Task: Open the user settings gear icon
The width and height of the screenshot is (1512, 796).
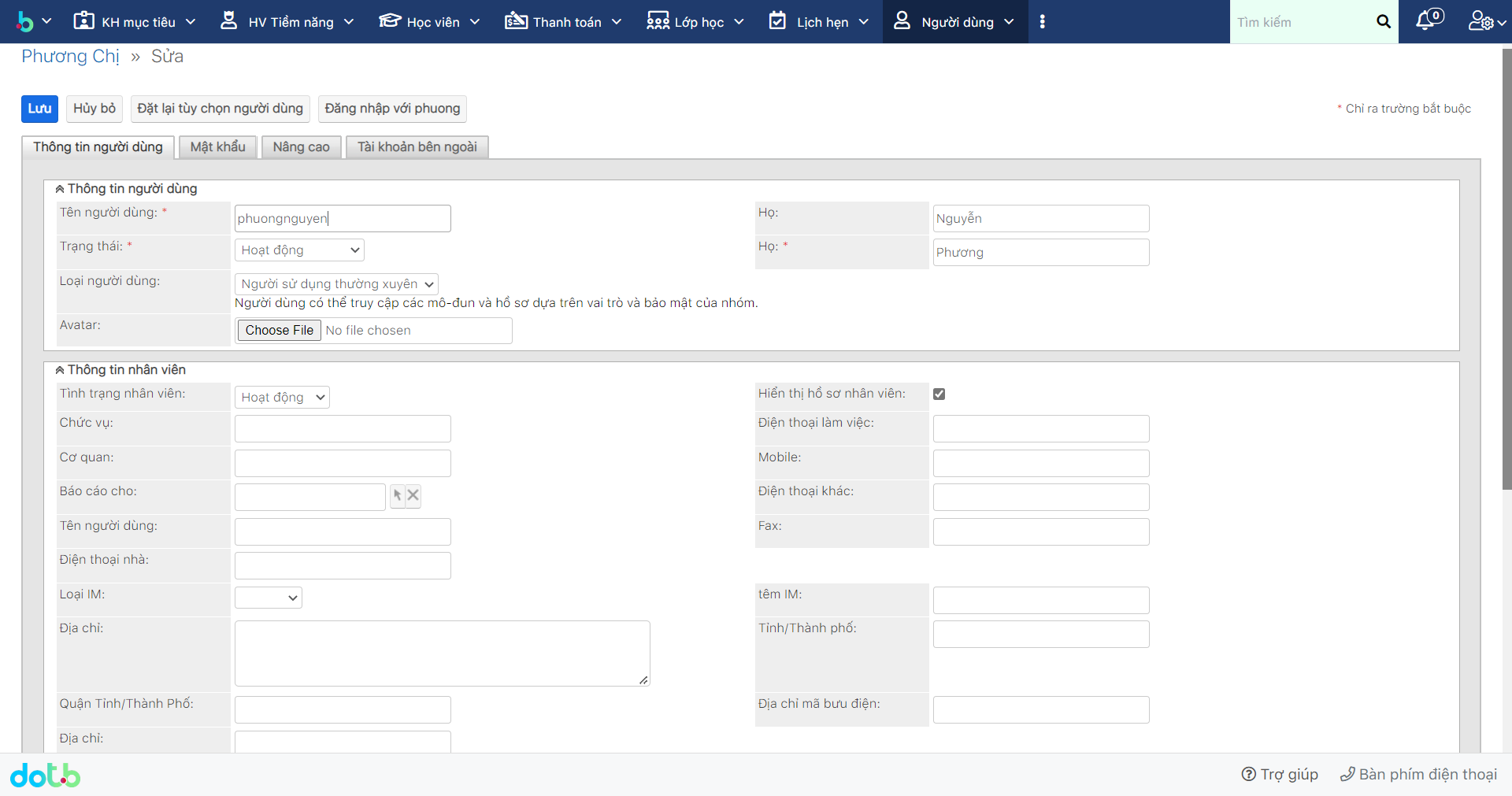Action: (x=1480, y=21)
